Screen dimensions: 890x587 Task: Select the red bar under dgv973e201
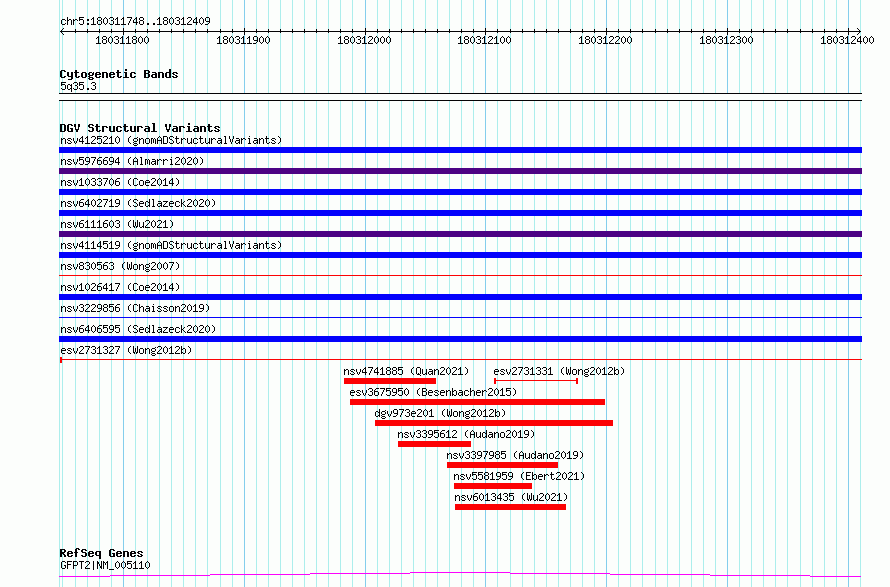pyautogui.click(x=494, y=423)
